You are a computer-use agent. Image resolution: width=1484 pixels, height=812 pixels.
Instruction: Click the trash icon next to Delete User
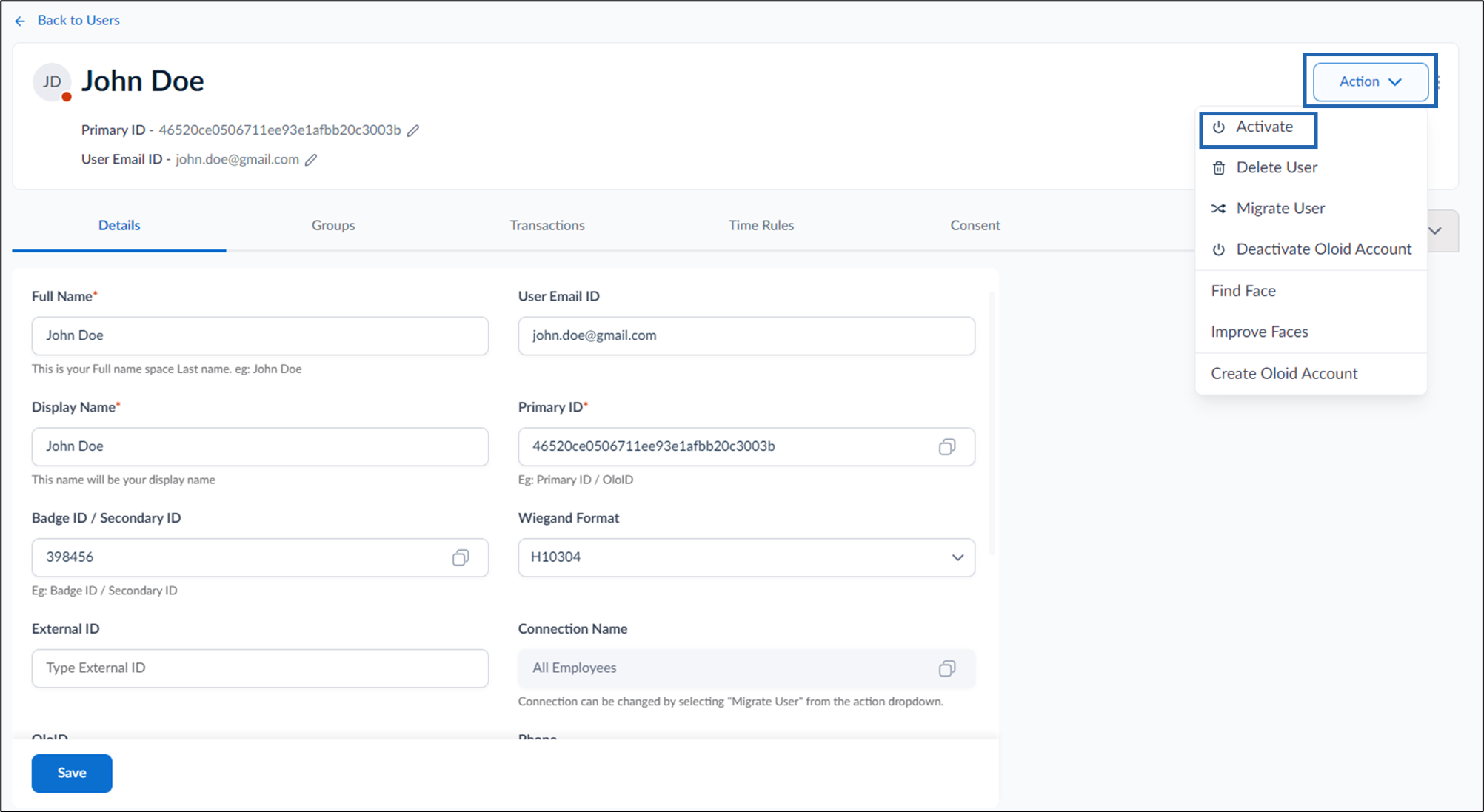pyautogui.click(x=1218, y=168)
